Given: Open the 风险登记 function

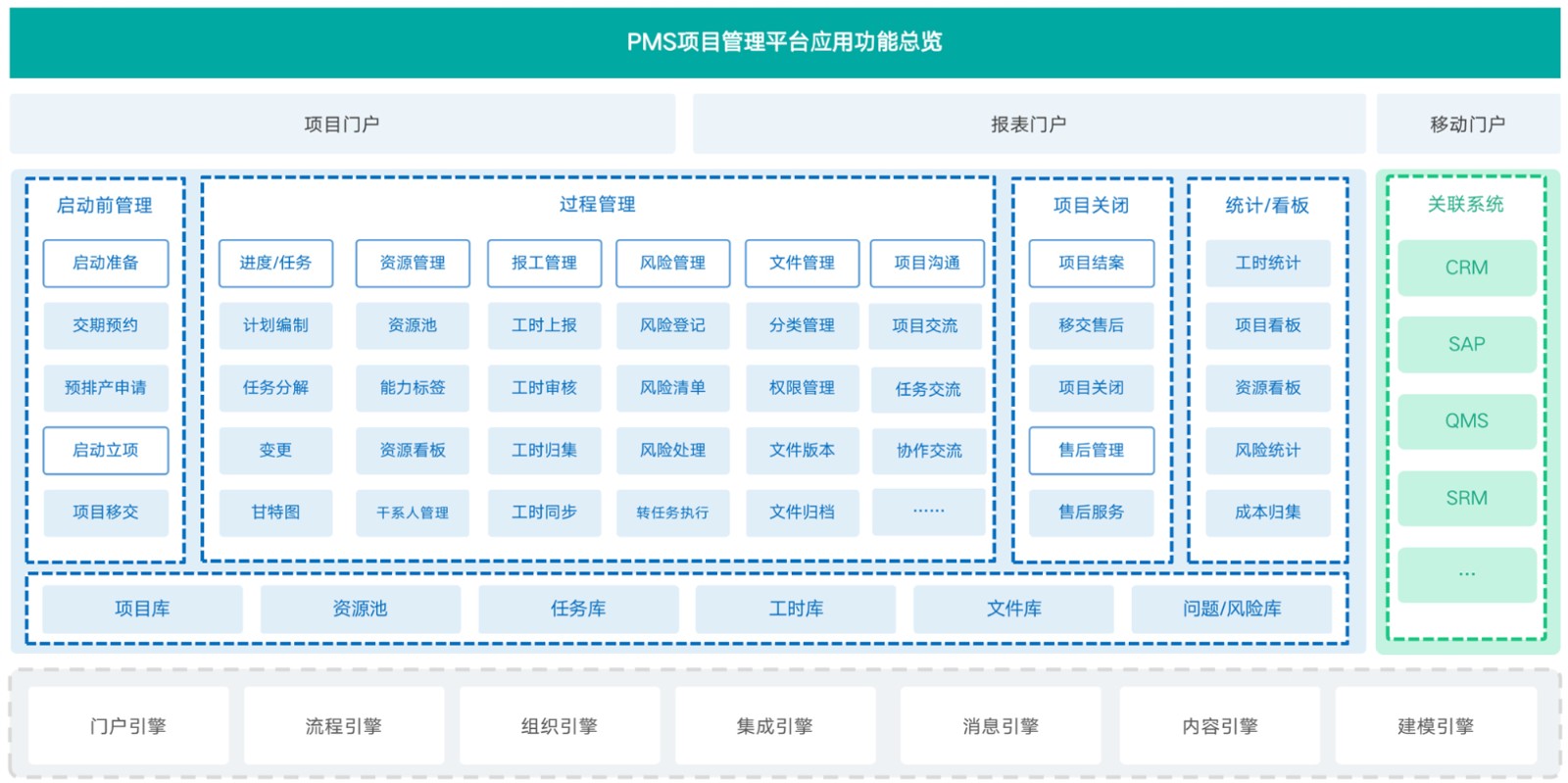Looking at the screenshot, I should 673,325.
